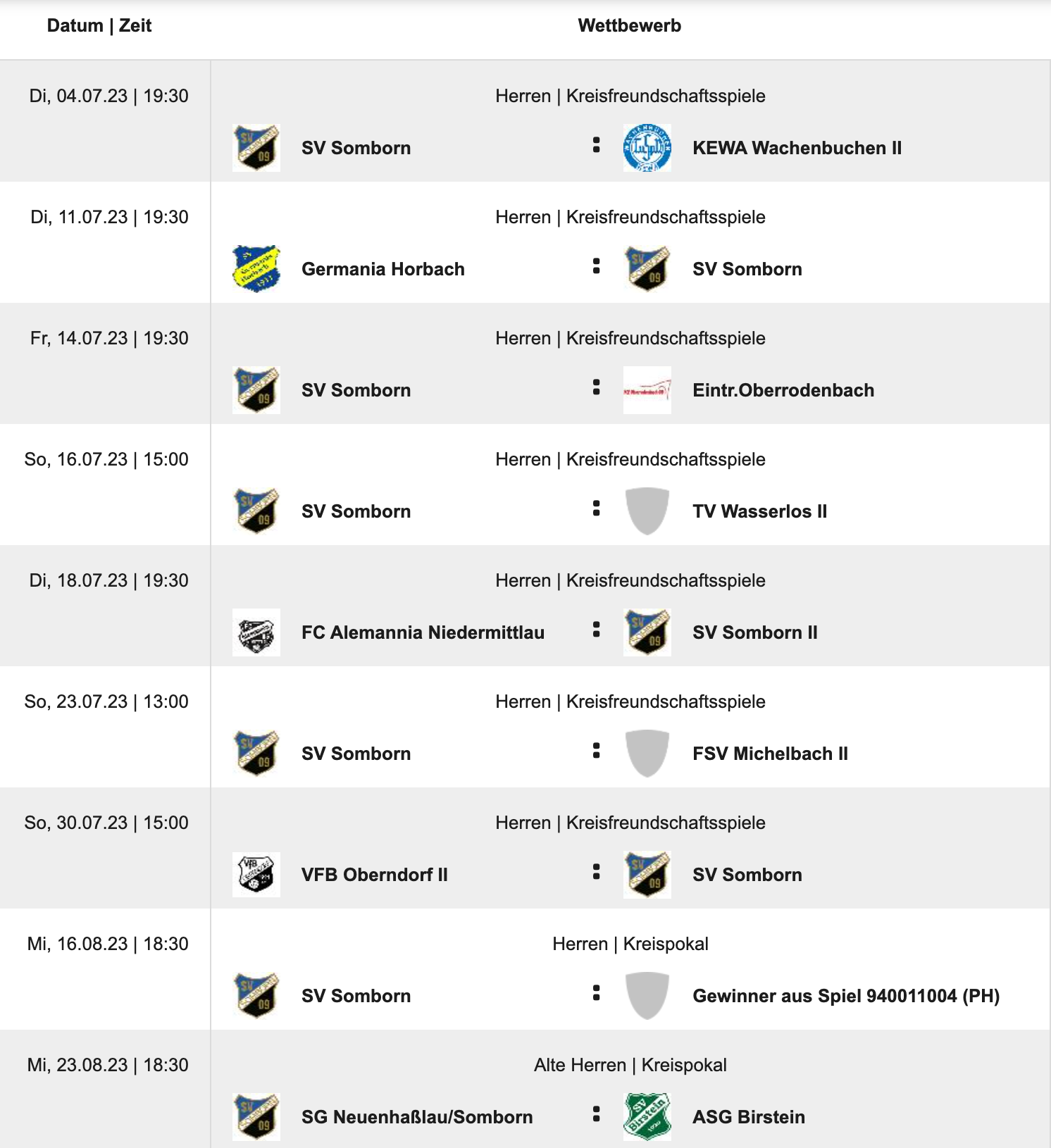Click the VFB Oberndorf II club crest
Viewport: 1051px width, 1148px height.
pyautogui.click(x=256, y=875)
